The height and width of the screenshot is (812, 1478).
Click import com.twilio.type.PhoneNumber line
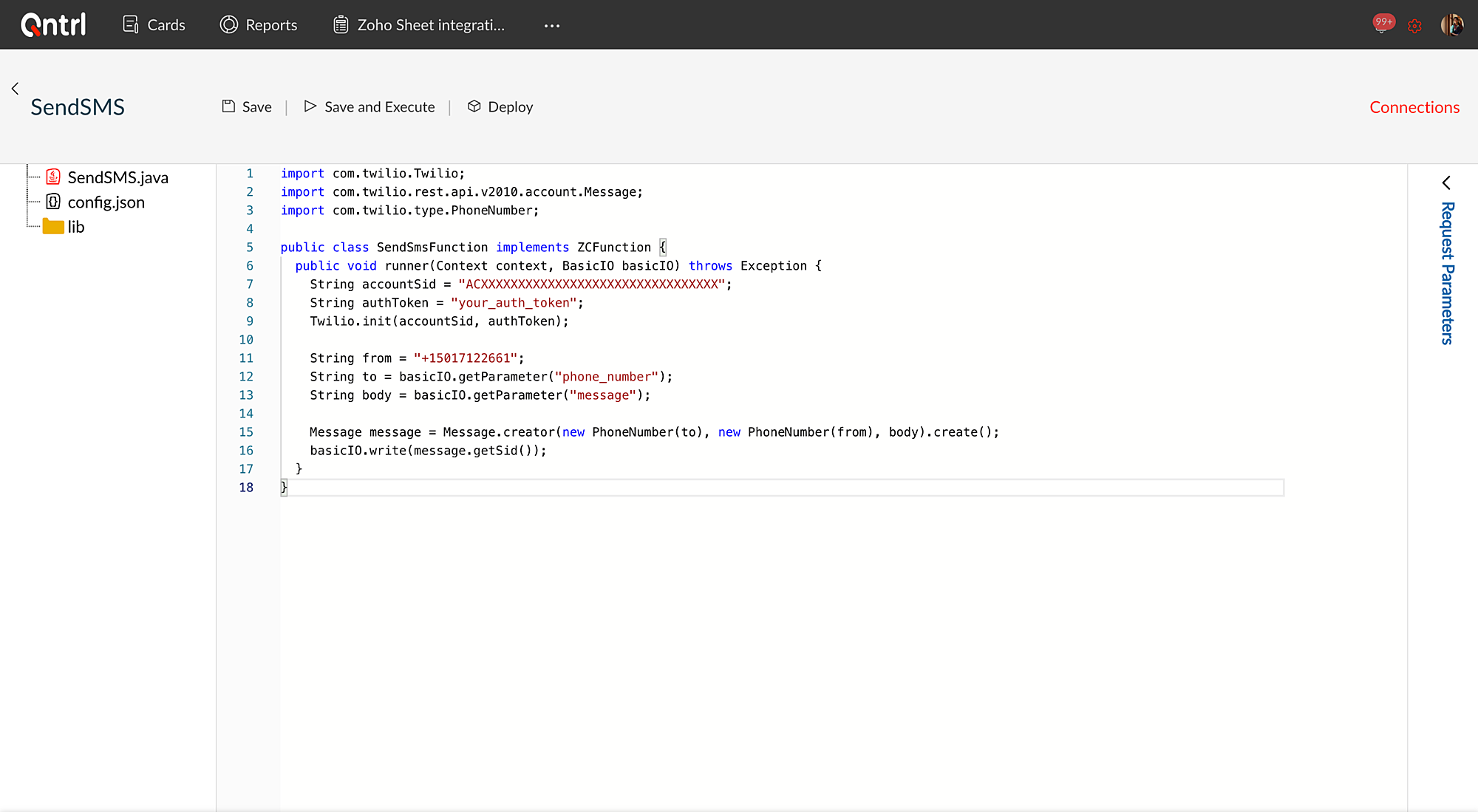409,211
